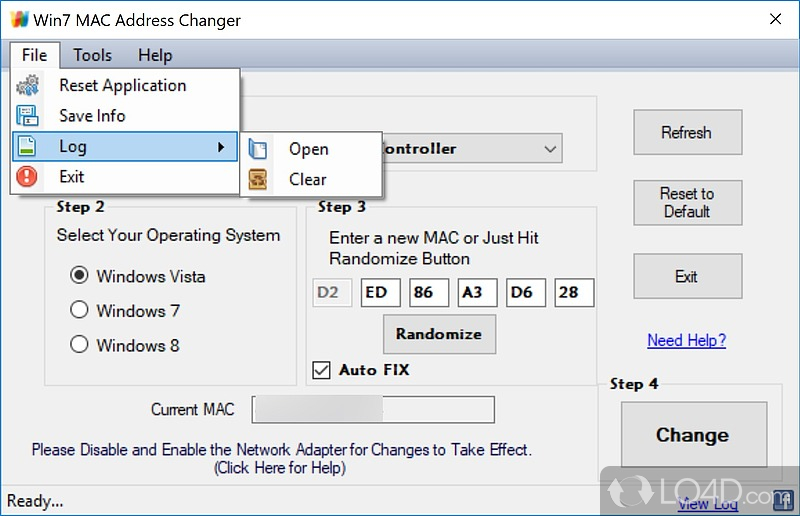Viewport: 800px width, 516px height.
Task: Open the Tools menu
Action: tap(92, 55)
